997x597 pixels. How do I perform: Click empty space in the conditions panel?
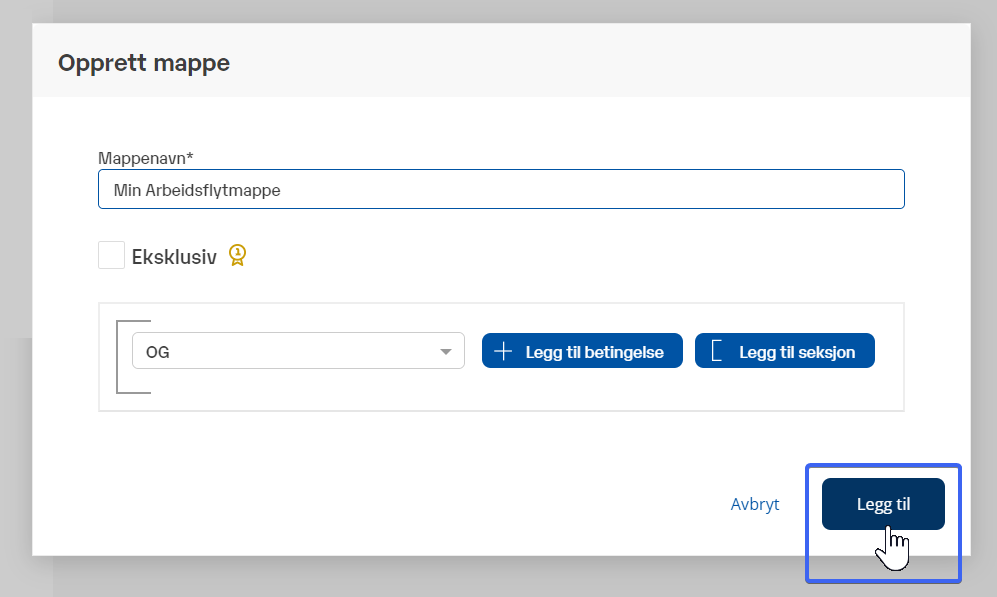click(600, 392)
